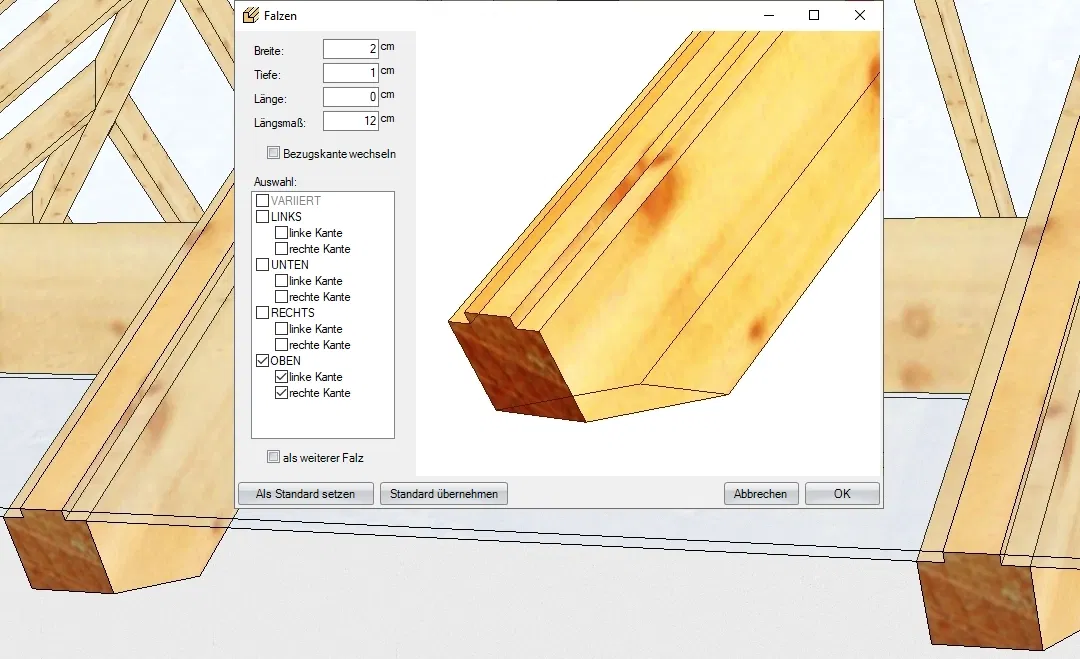Tick linke Kante under LINKS
1080x659 pixels.
click(281, 233)
